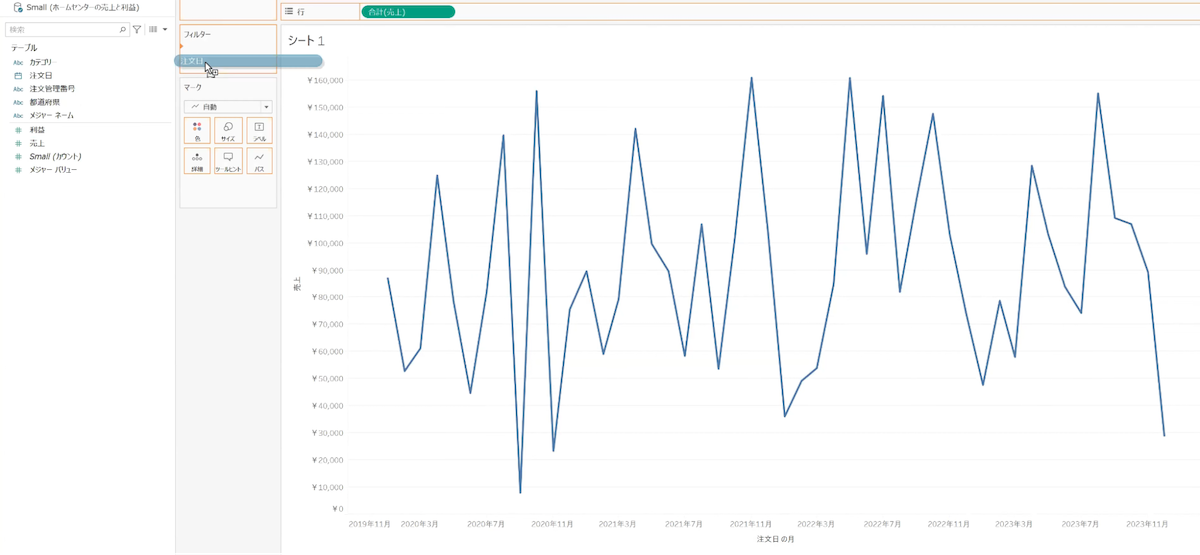Open the mark type 自動 dropdown
The image size is (1200, 555).
[x=228, y=106]
